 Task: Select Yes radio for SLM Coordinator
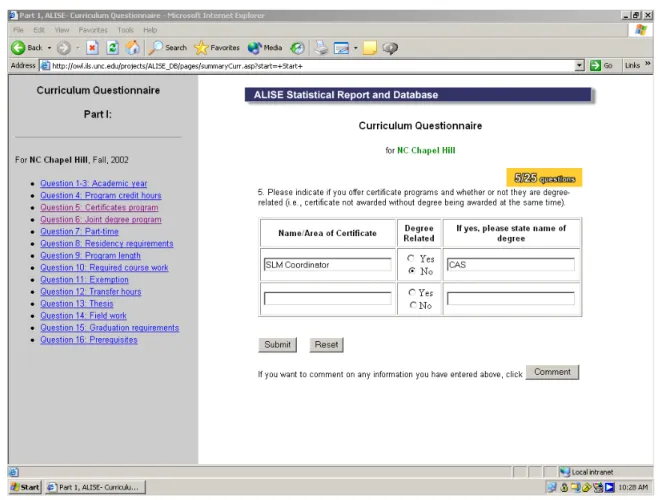pyautogui.click(x=411, y=258)
